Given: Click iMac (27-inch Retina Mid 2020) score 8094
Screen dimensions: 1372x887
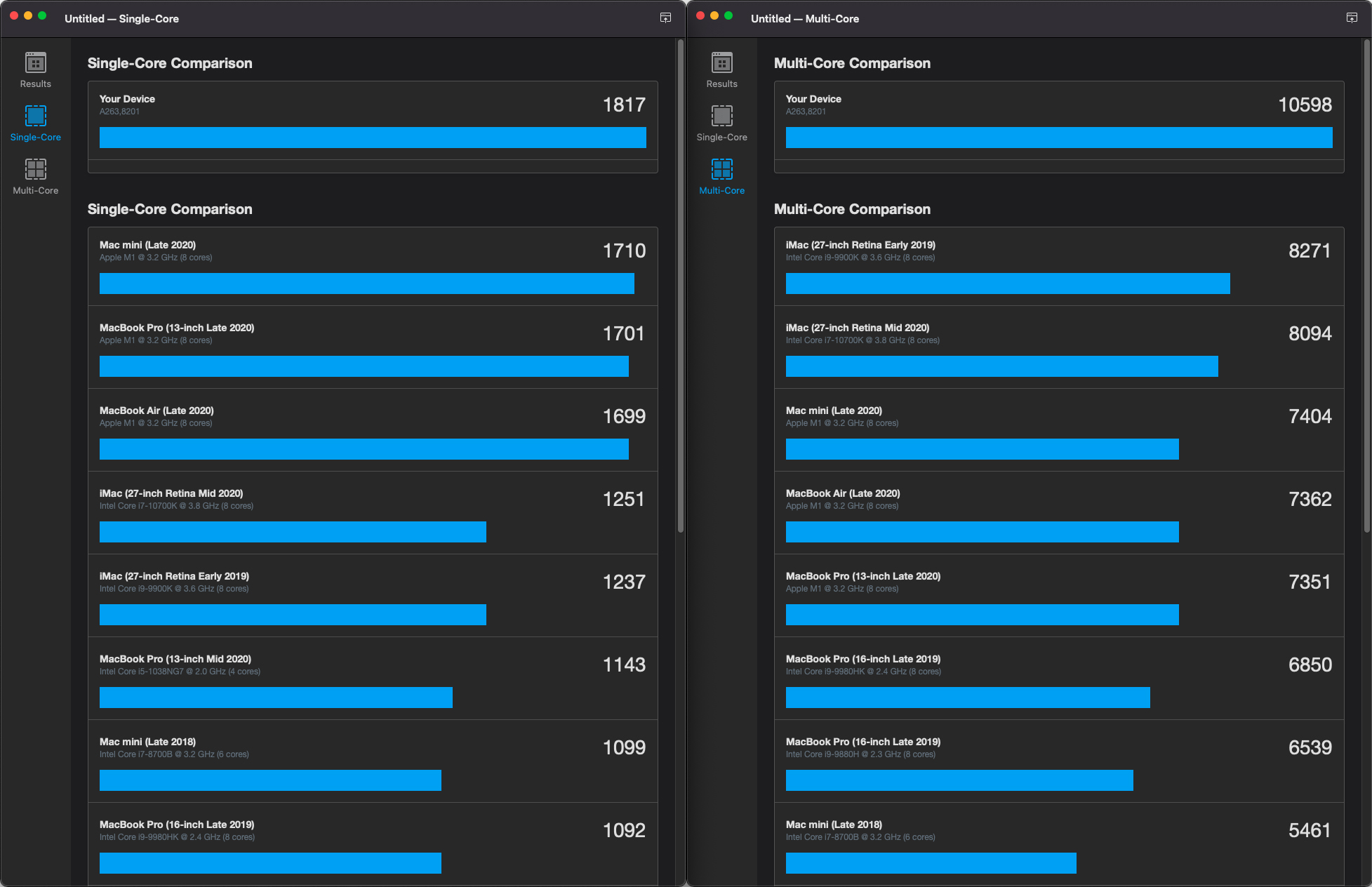Looking at the screenshot, I should 1310,333.
